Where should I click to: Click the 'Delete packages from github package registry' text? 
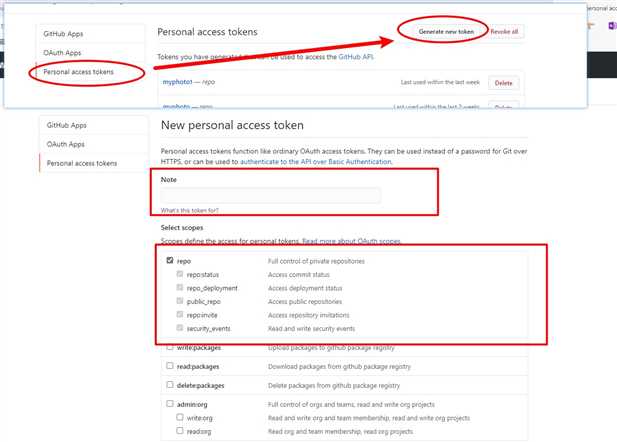point(334,386)
